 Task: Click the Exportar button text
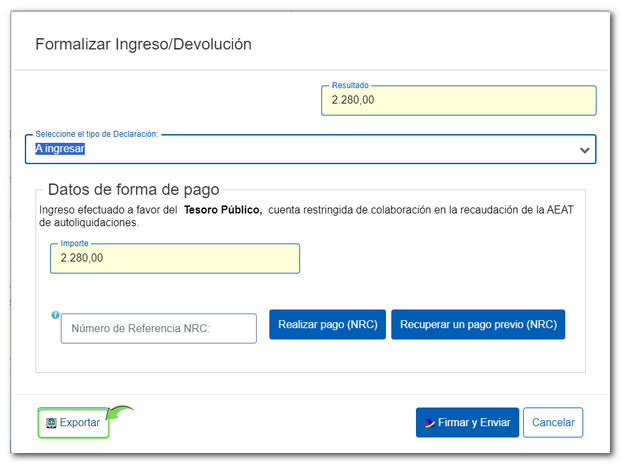(x=80, y=423)
